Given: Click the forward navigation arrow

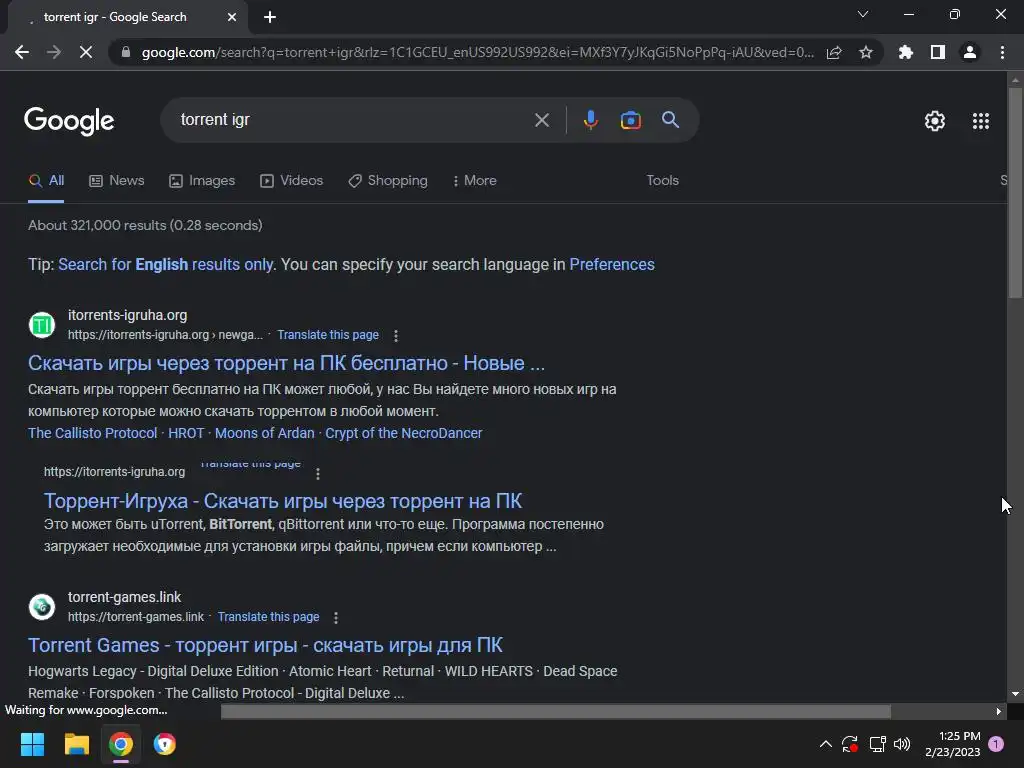Looking at the screenshot, I should point(54,52).
